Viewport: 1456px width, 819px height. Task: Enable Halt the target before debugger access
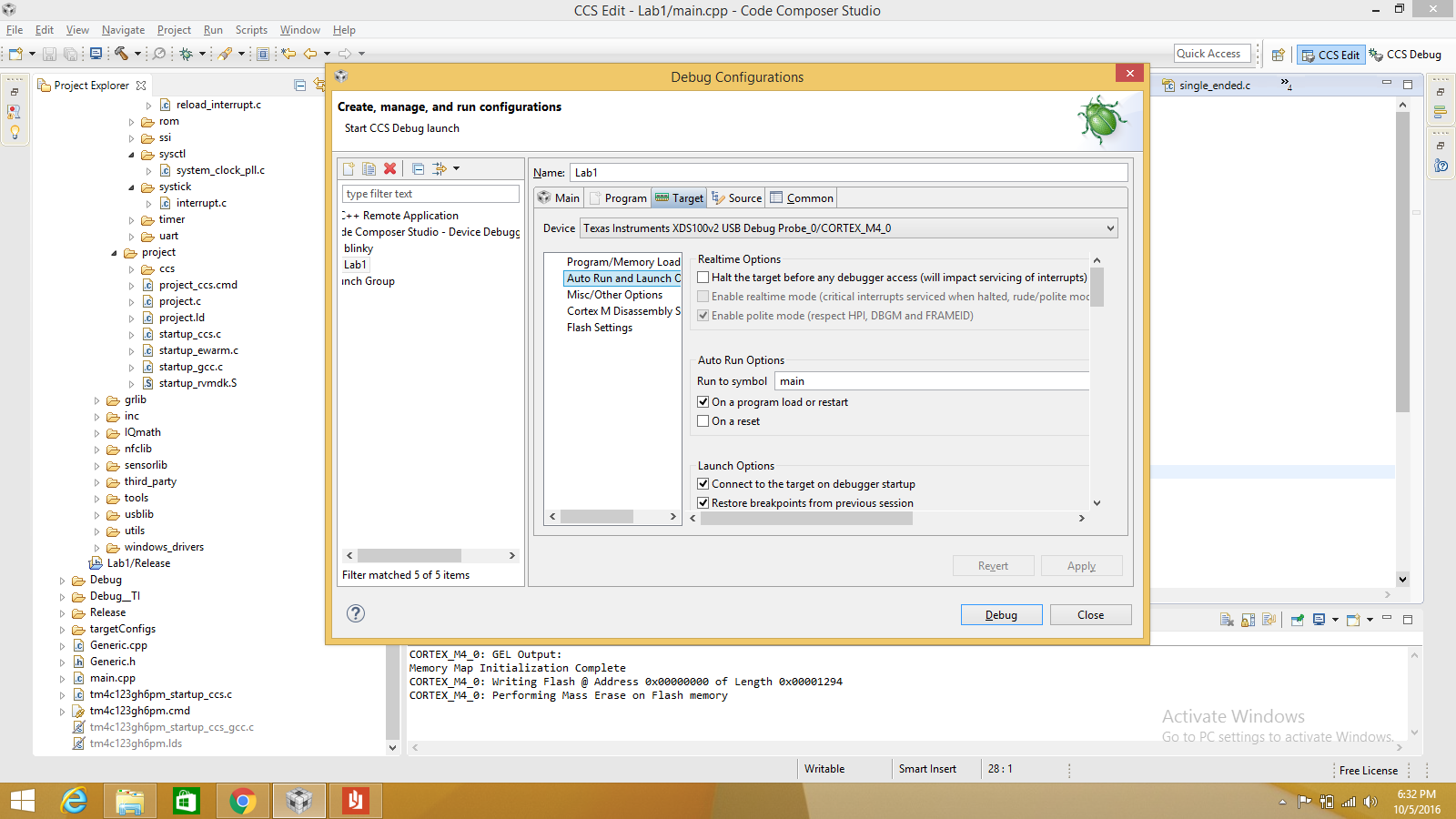click(703, 278)
